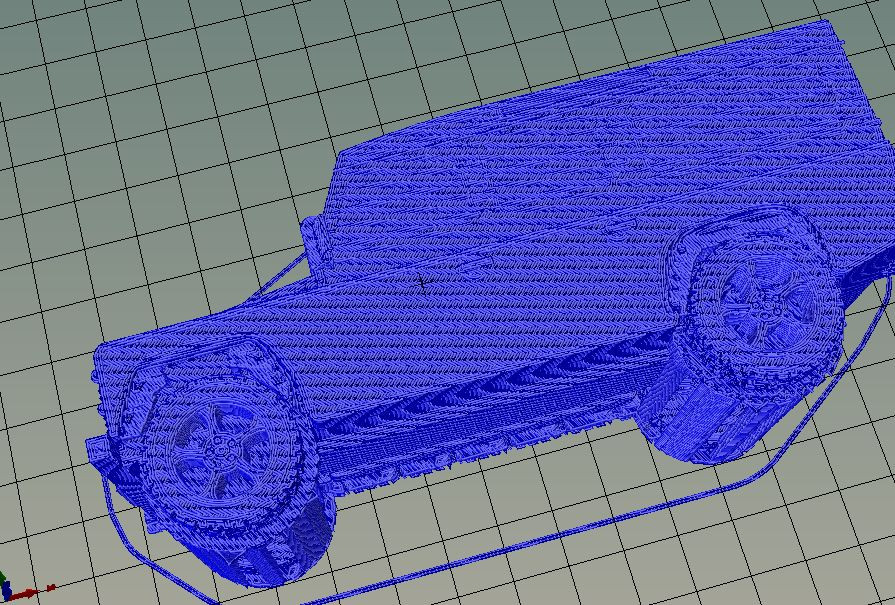
Task: Click the origin point of the axis gizmo
Action: [5, 600]
